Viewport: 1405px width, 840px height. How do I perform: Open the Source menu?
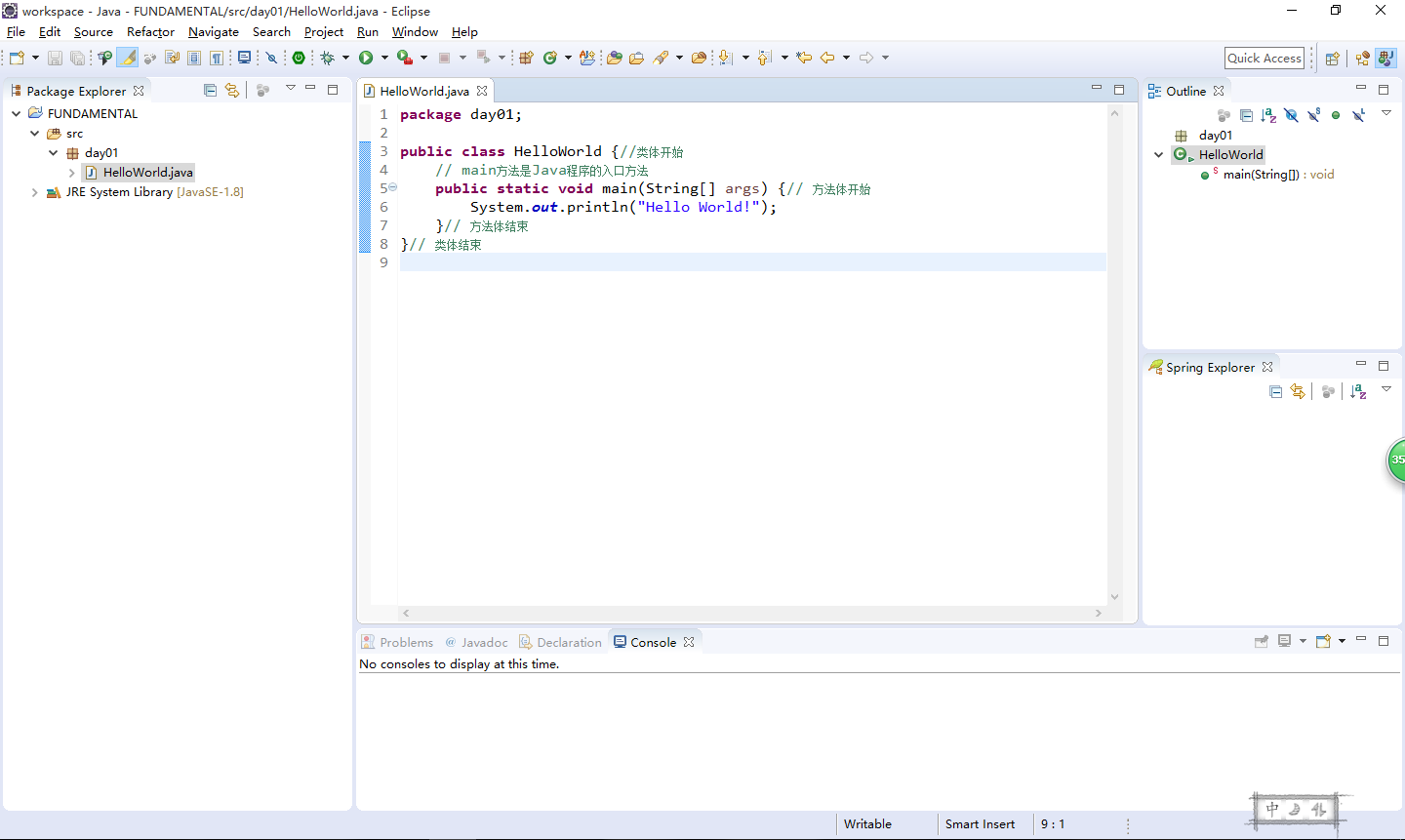click(x=94, y=32)
